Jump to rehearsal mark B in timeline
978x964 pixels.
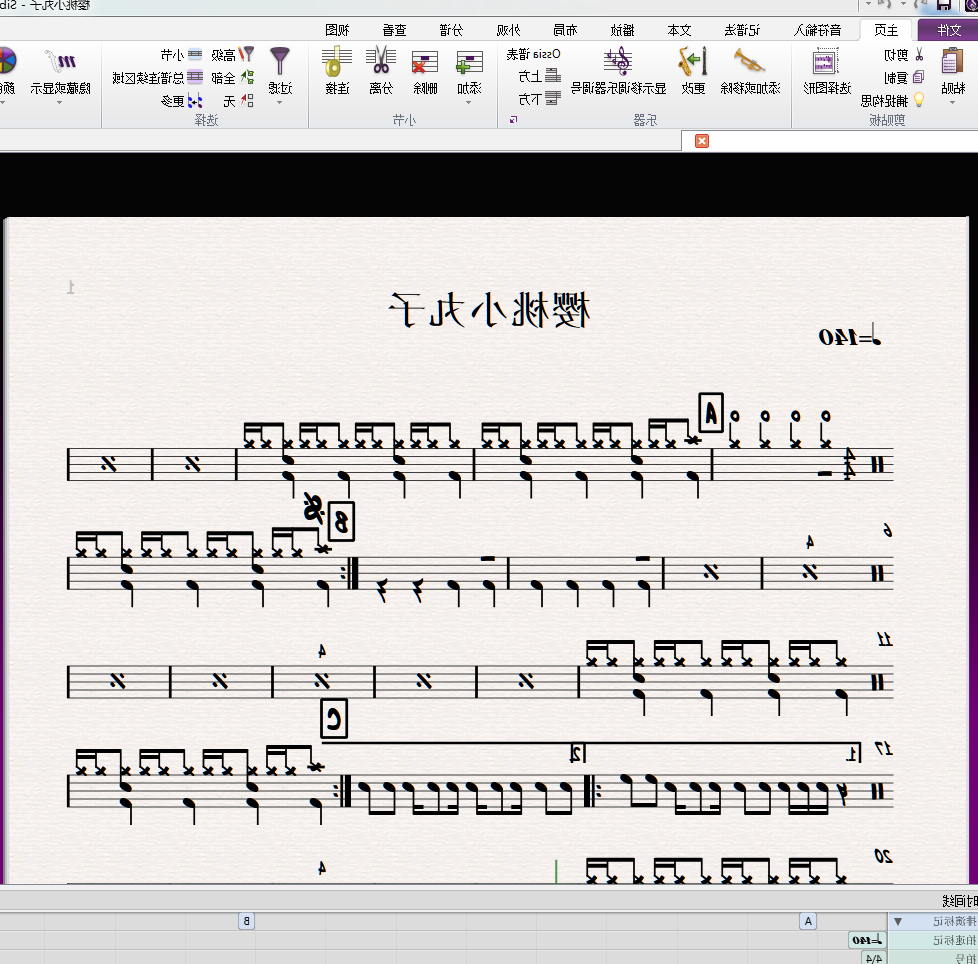tap(246, 921)
